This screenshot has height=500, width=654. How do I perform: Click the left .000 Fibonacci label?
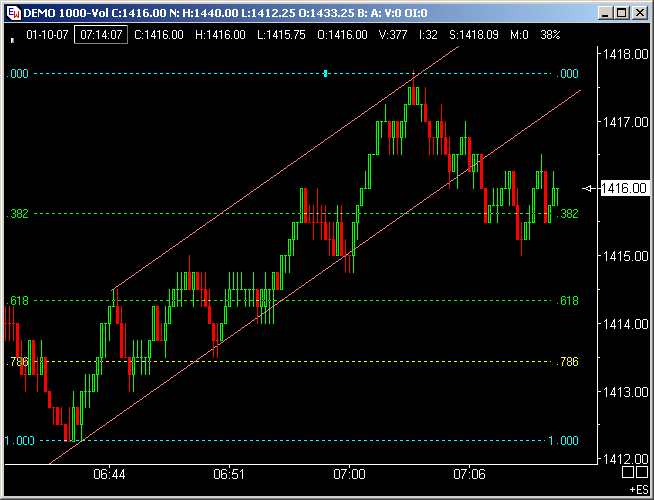18,74
